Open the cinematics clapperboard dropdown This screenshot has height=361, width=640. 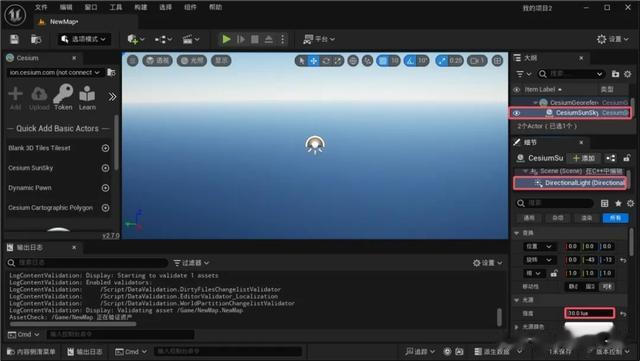(191, 39)
